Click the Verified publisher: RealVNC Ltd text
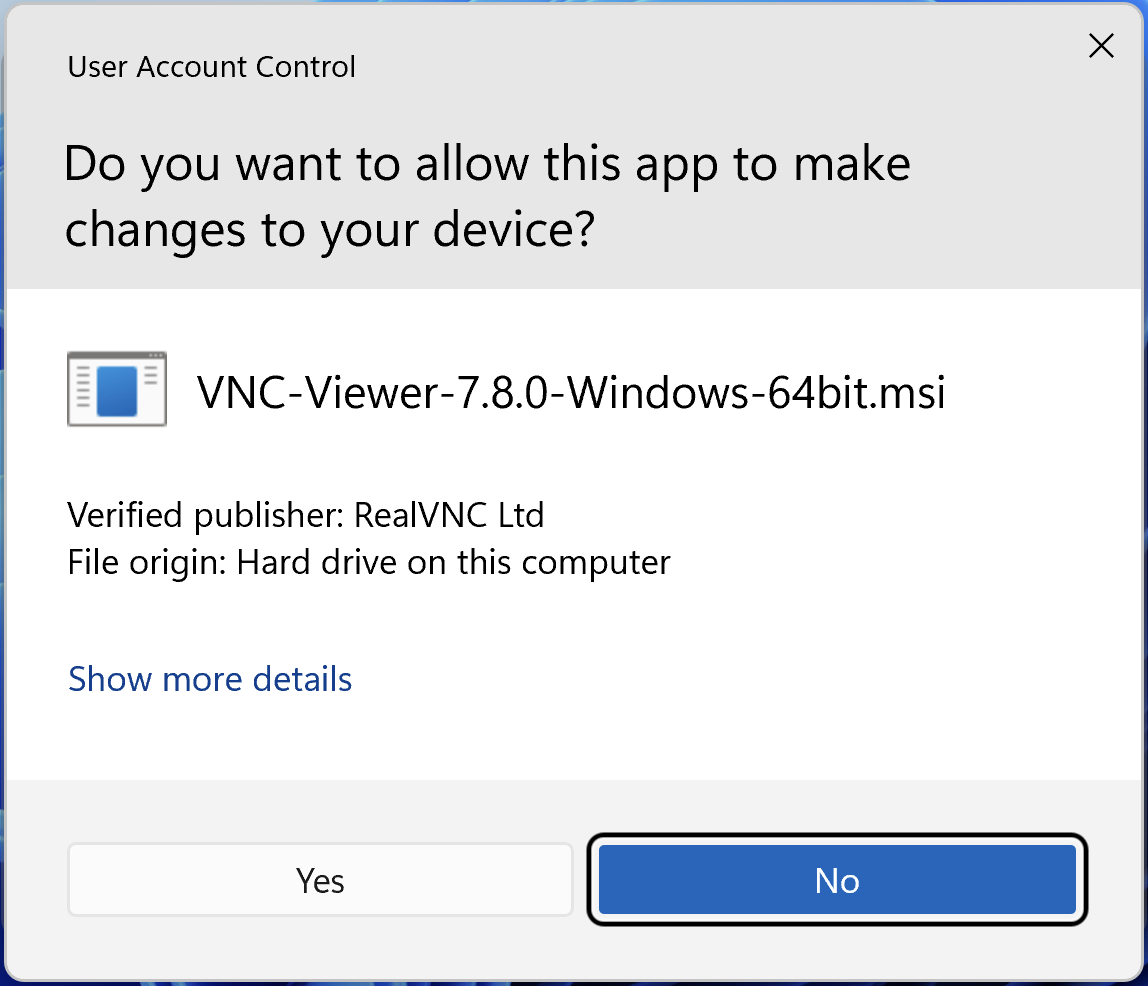The width and height of the screenshot is (1148, 986). tap(306, 515)
